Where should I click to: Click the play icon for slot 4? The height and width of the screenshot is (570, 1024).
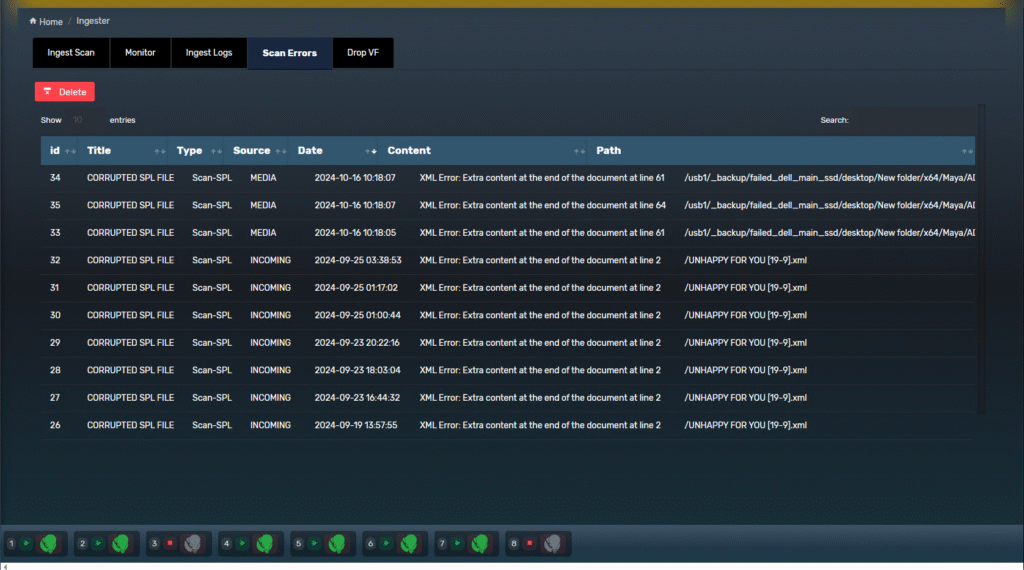[242, 544]
